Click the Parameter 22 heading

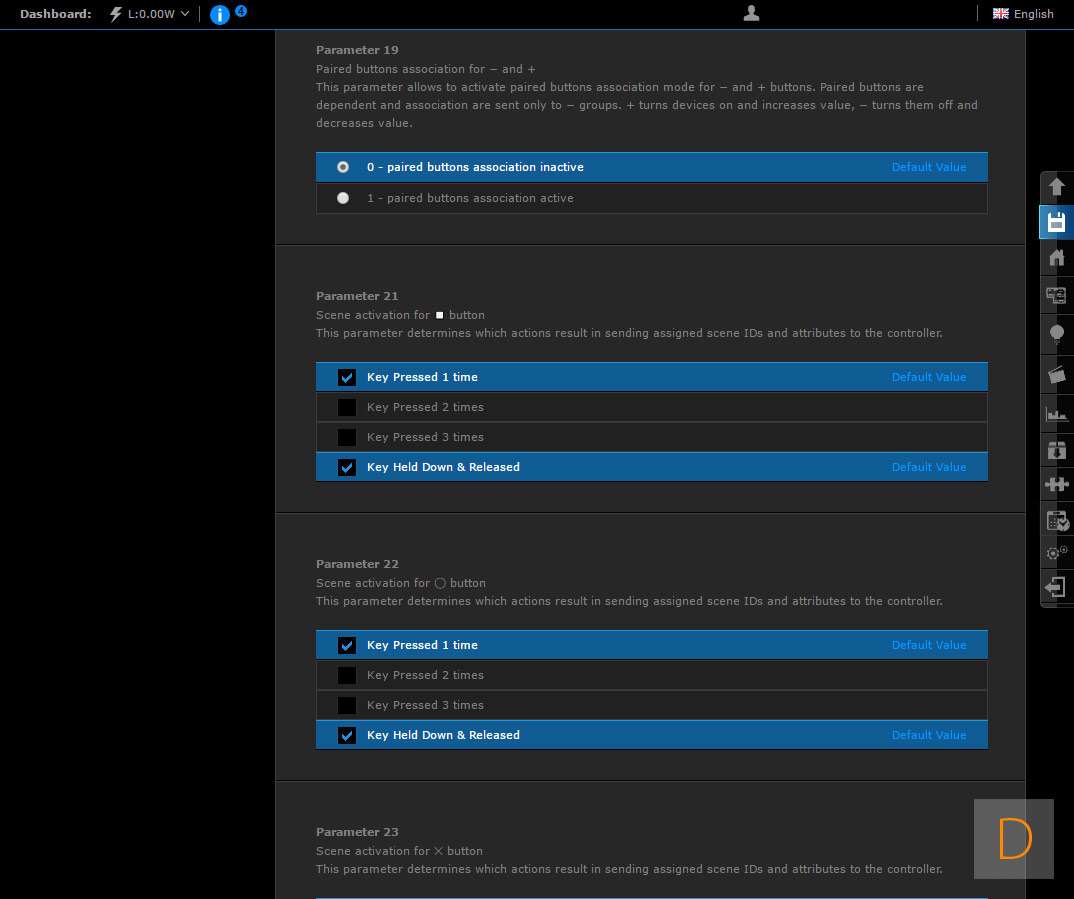(x=357, y=564)
